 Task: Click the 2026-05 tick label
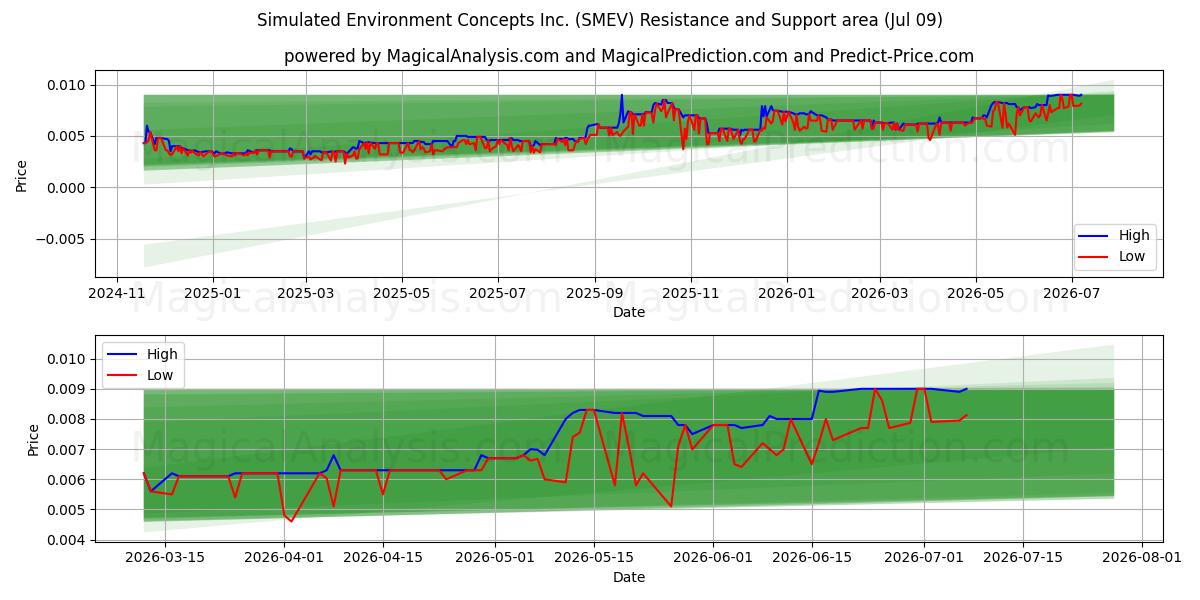975,292
